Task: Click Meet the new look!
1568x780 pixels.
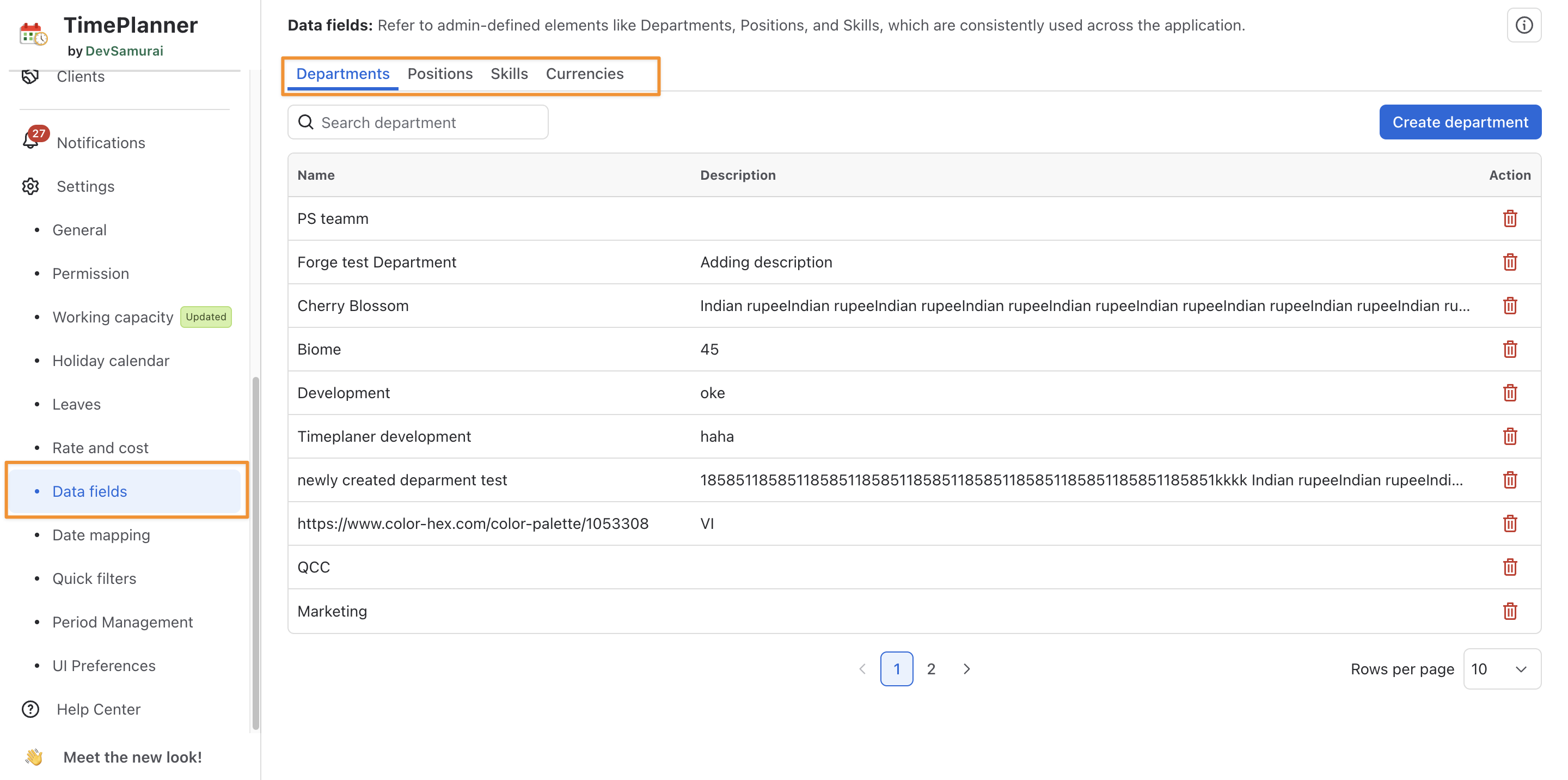Action: [x=133, y=757]
